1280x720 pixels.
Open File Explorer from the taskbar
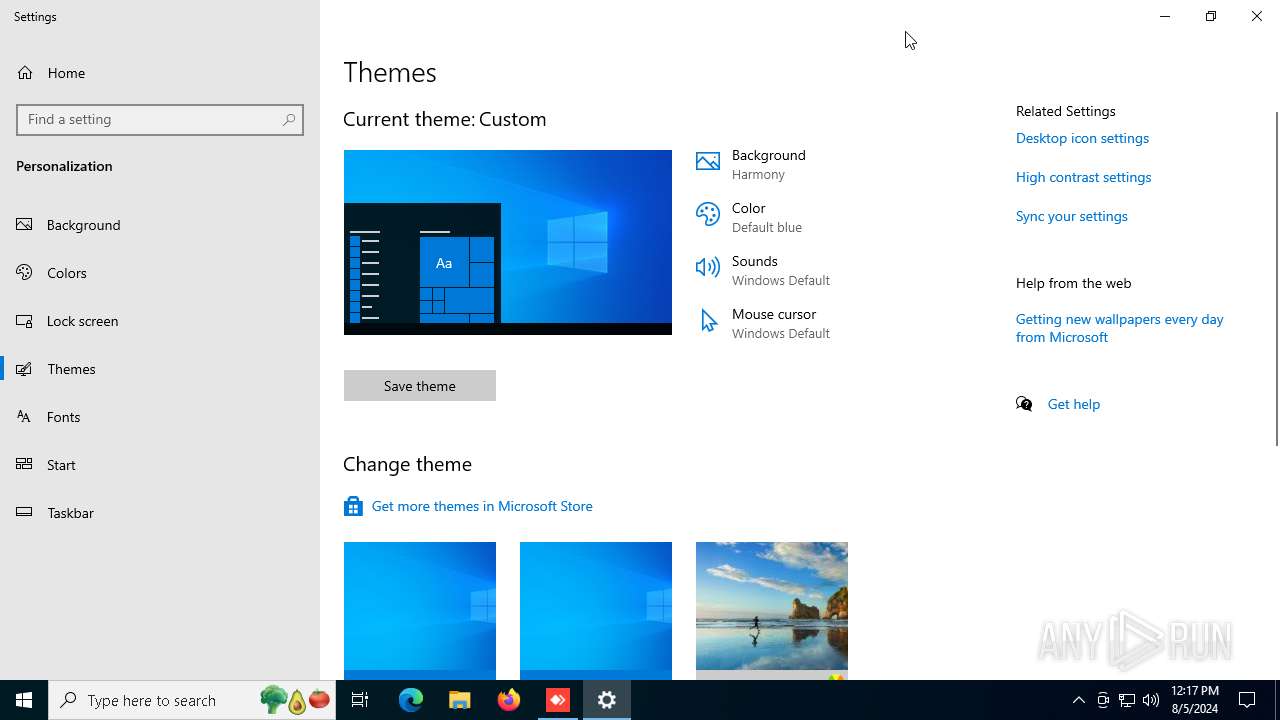(460, 700)
